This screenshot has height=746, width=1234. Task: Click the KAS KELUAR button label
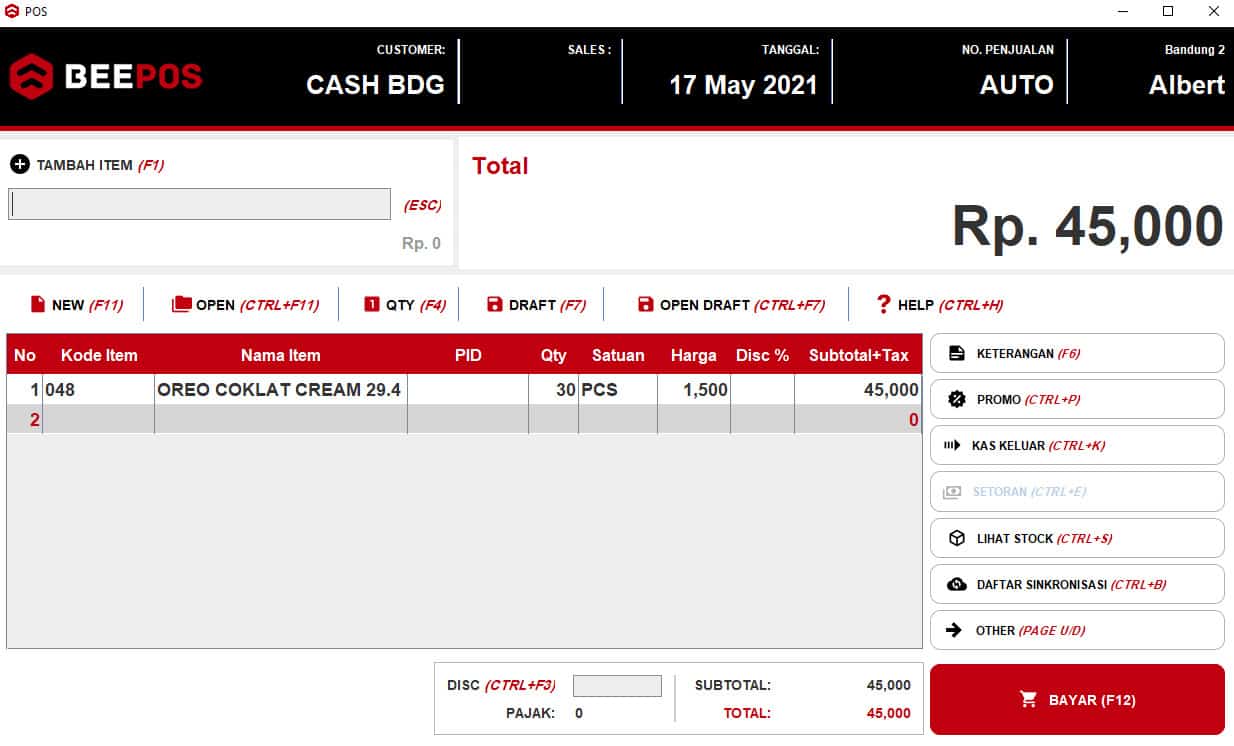[1038, 445]
